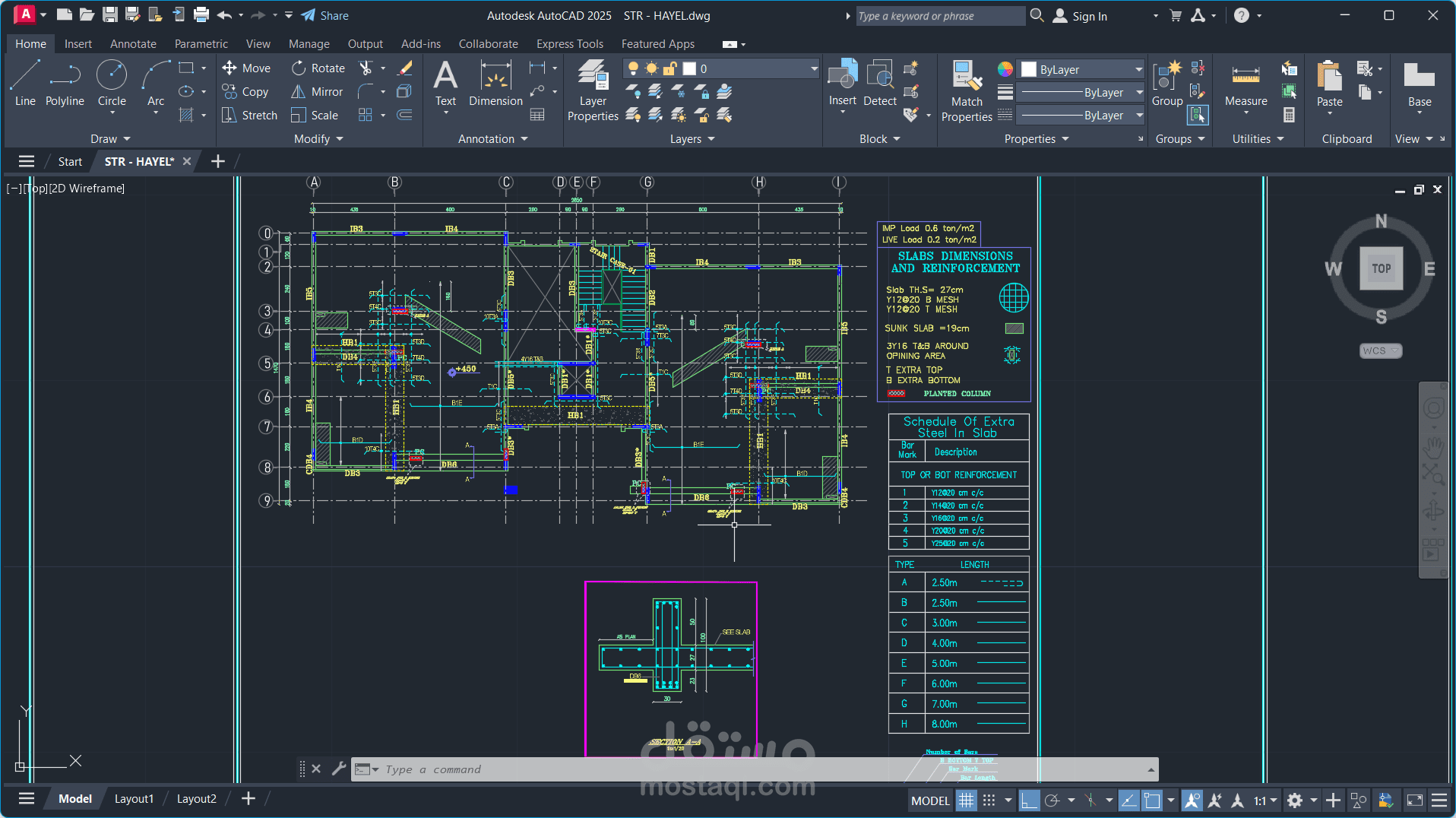Viewport: 1456px width, 818px height.
Task: Click the Paste clipboard icon
Action: click(x=1329, y=84)
